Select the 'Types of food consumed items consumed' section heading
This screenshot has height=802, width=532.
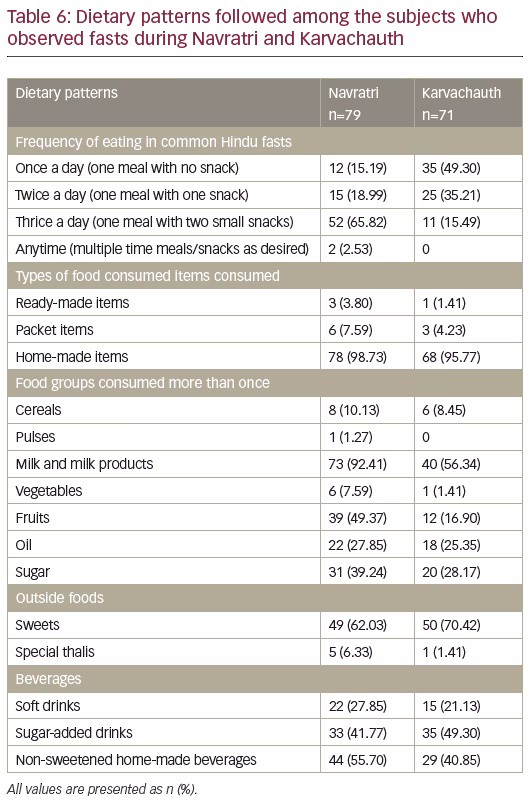[147, 276]
